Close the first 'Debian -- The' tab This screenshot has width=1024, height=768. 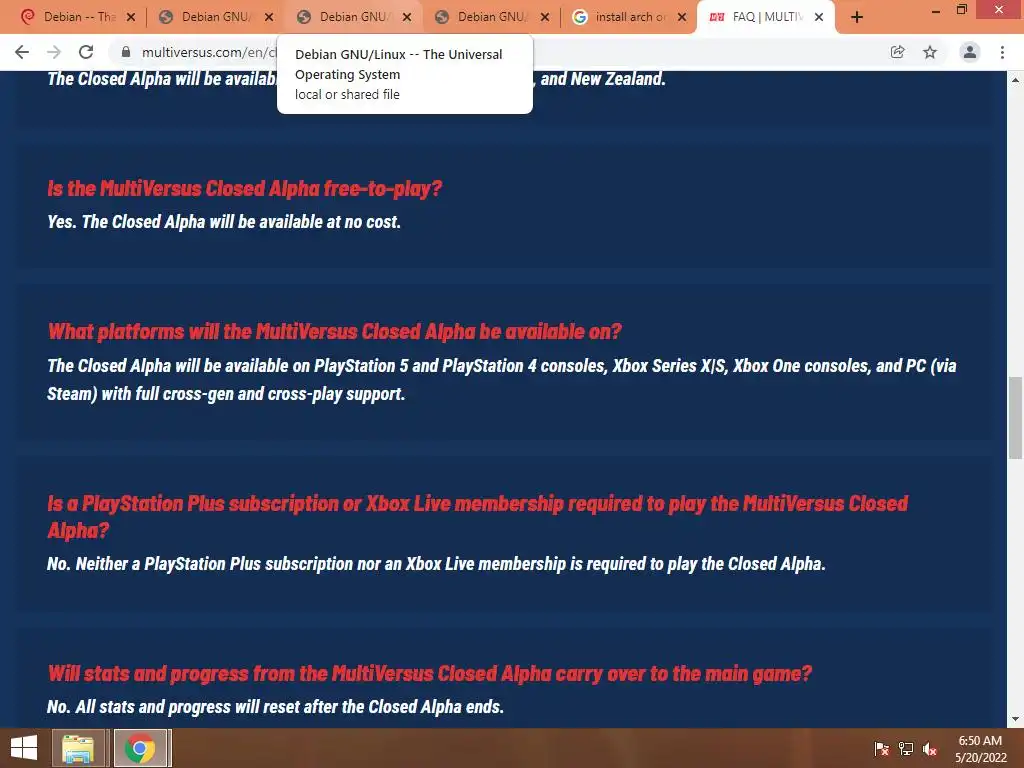[x=131, y=18]
